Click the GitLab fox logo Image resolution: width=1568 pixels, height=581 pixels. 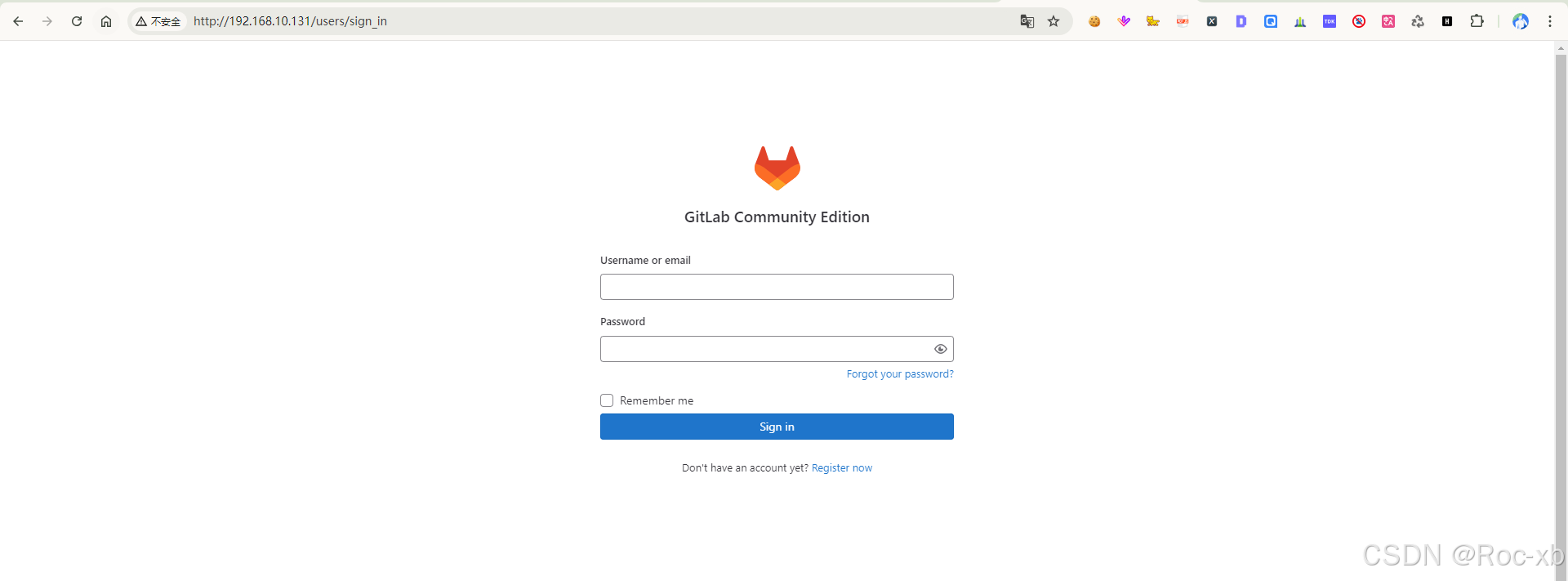pyautogui.click(x=777, y=168)
